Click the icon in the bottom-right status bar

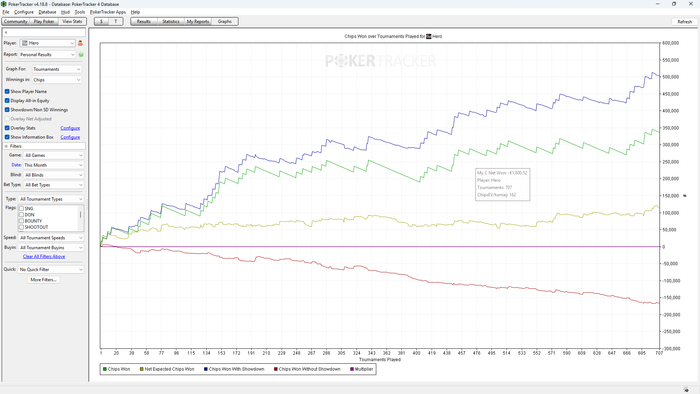(x=686, y=390)
